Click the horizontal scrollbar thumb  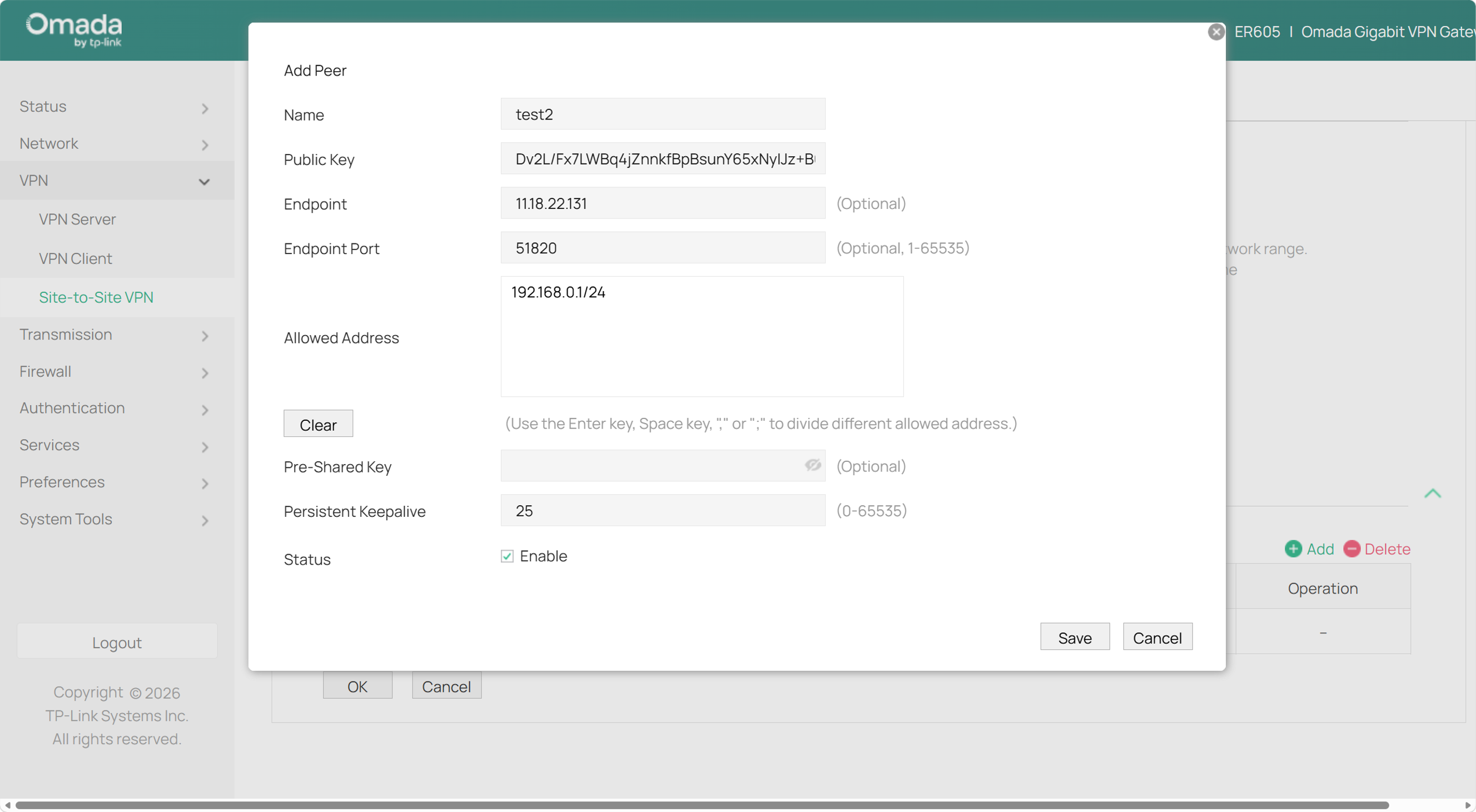click(702, 805)
